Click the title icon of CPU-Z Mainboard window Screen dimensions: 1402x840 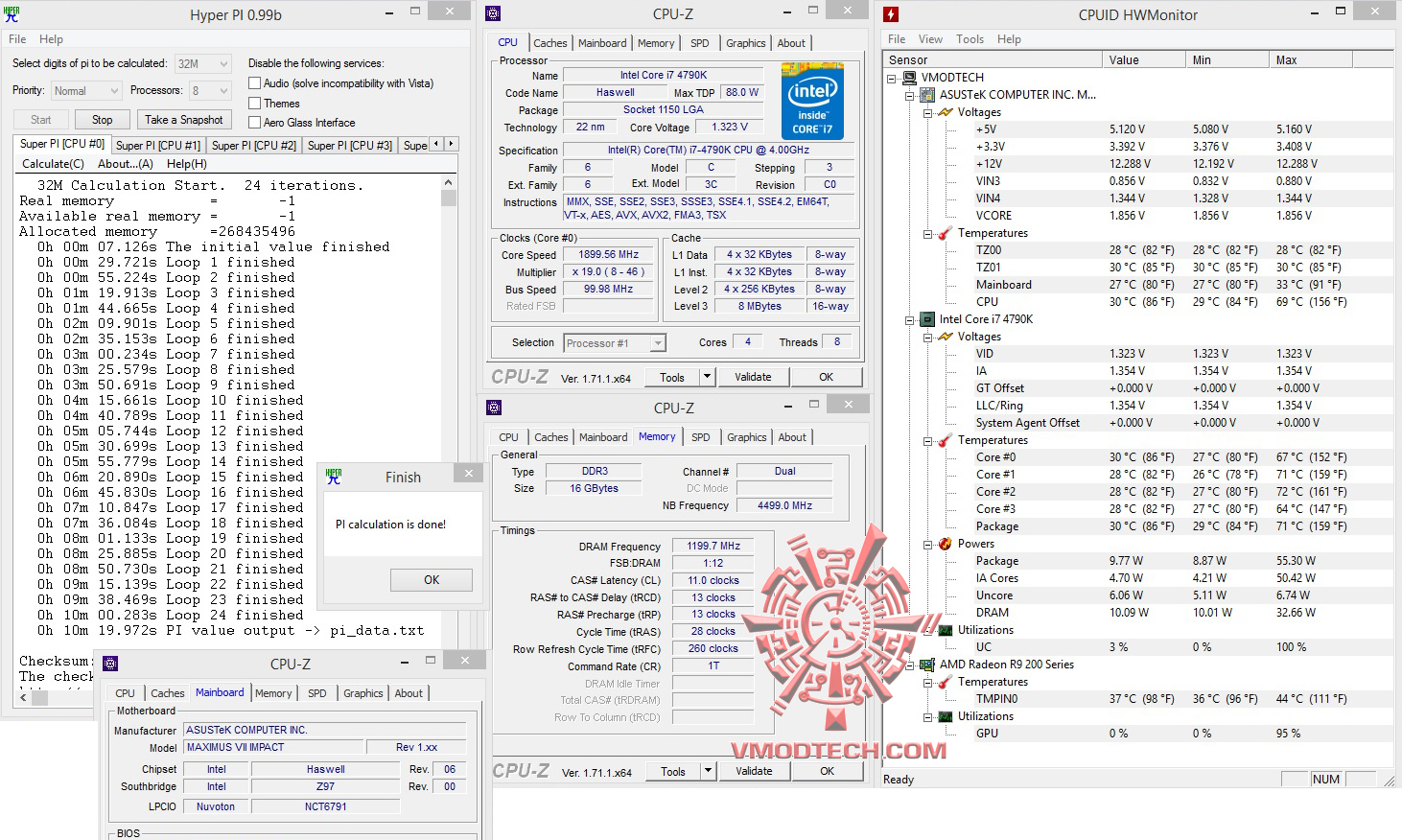click(x=110, y=664)
